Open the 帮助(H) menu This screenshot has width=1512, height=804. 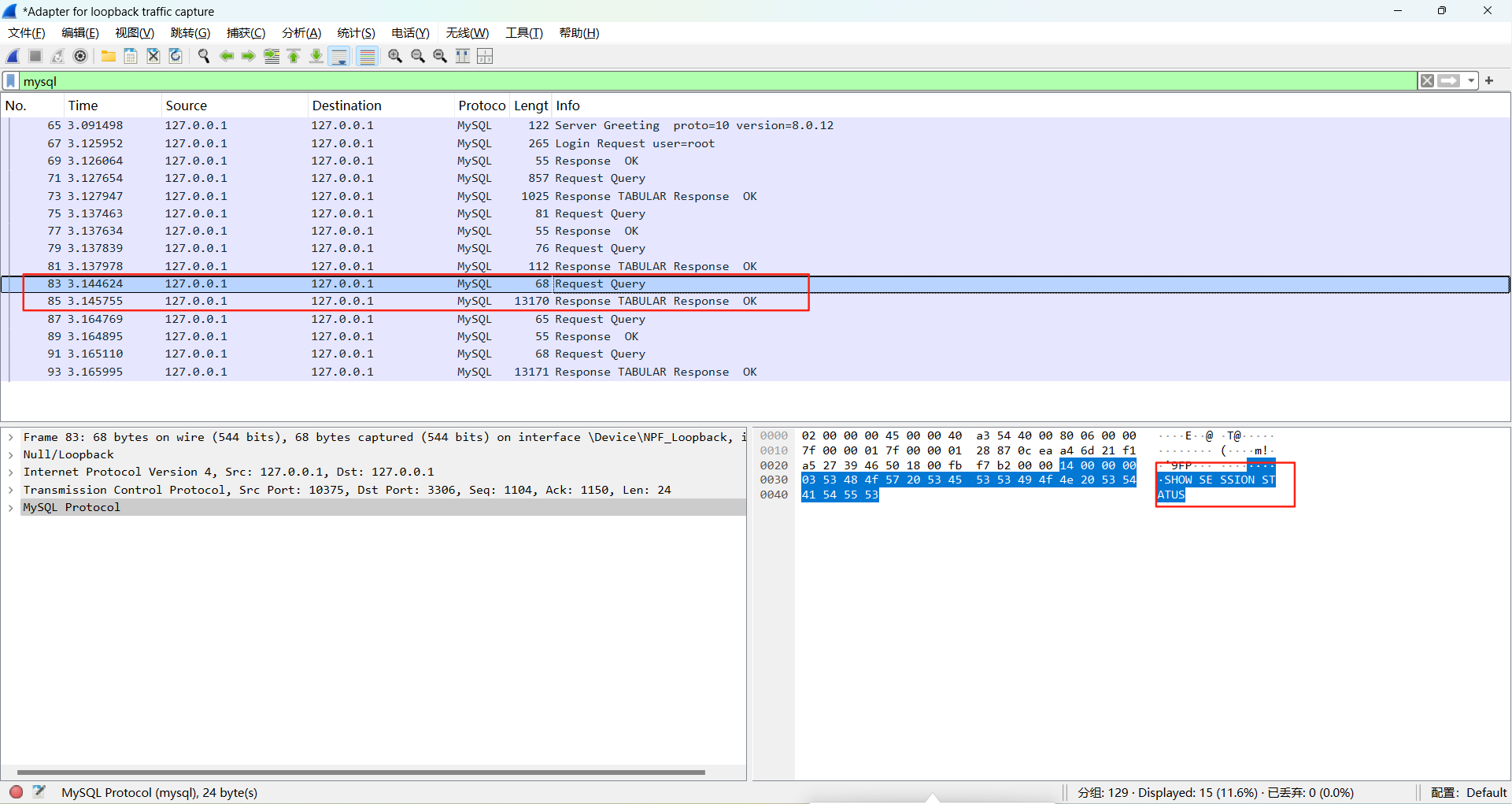(579, 32)
